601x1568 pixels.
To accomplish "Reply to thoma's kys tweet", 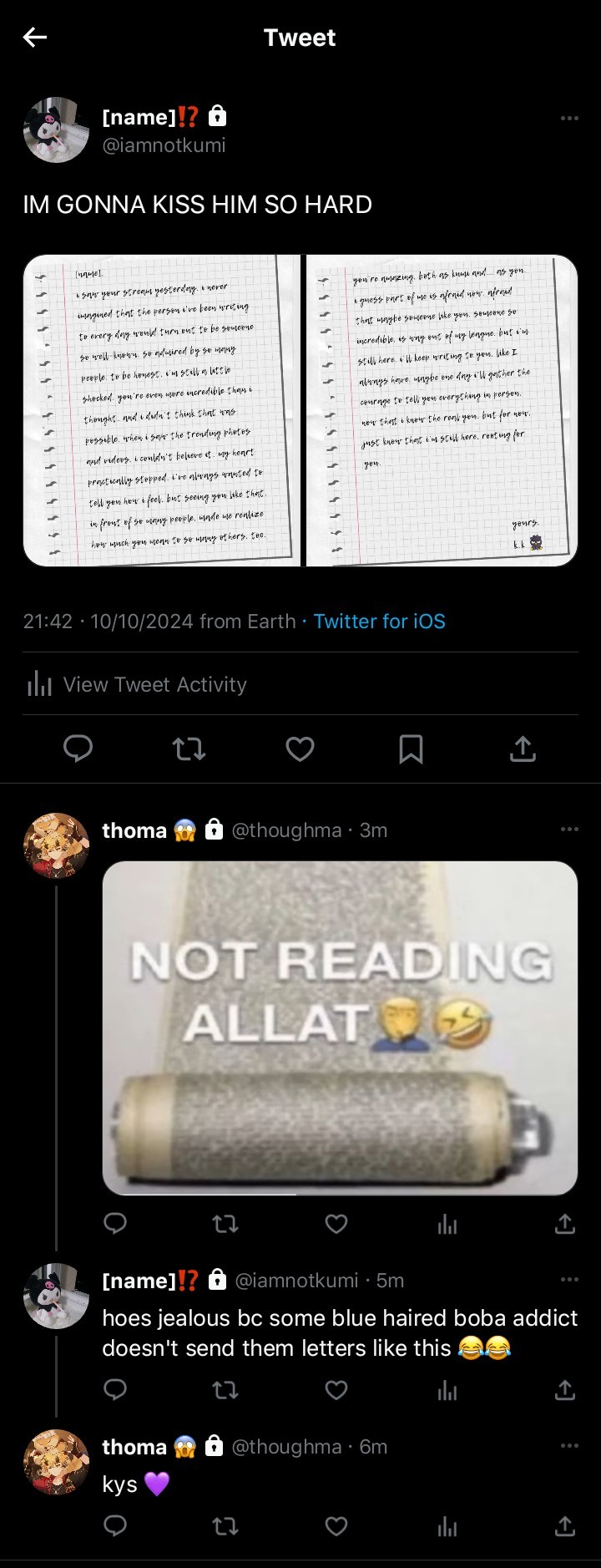I will click(x=115, y=1527).
